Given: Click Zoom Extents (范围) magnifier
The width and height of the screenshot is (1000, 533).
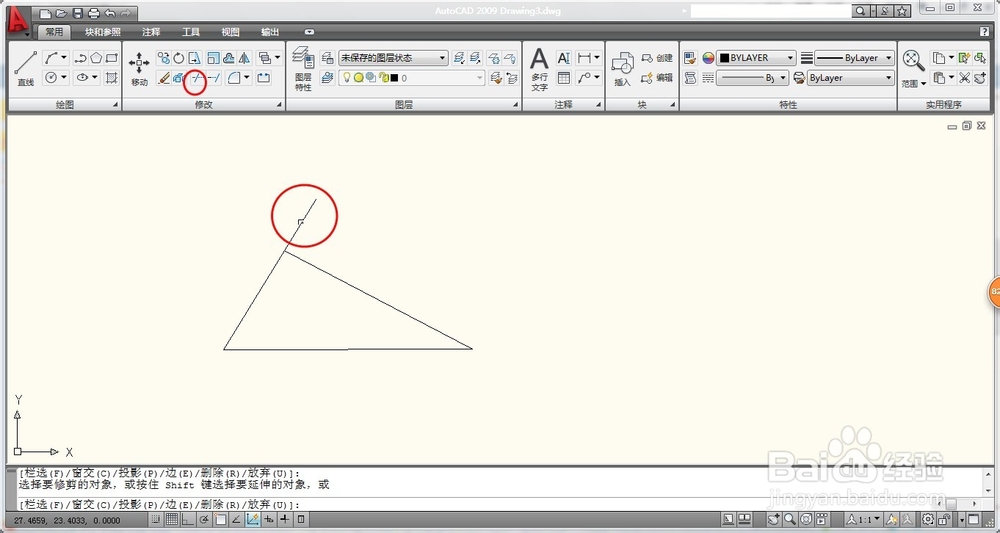Looking at the screenshot, I should pyautogui.click(x=914, y=62).
